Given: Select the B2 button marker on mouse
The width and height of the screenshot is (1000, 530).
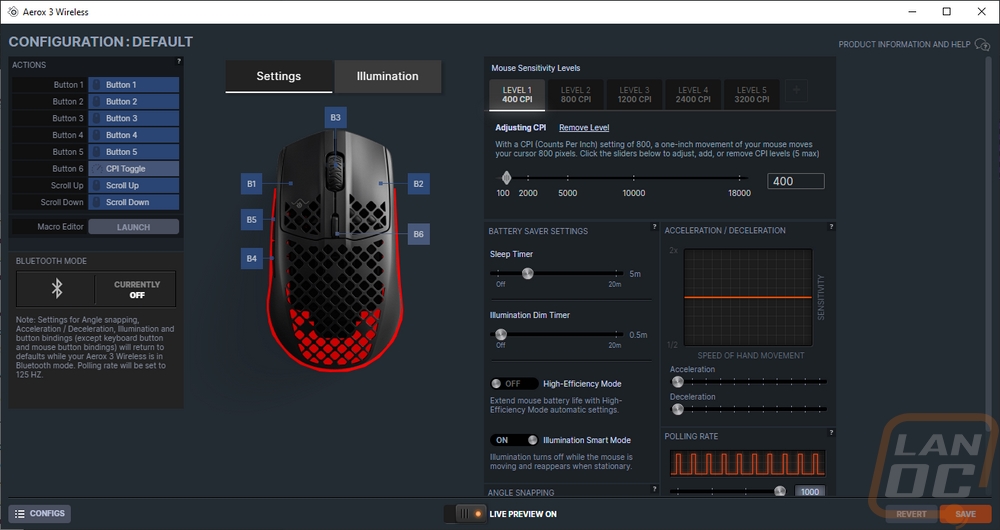Looking at the screenshot, I should (x=418, y=184).
